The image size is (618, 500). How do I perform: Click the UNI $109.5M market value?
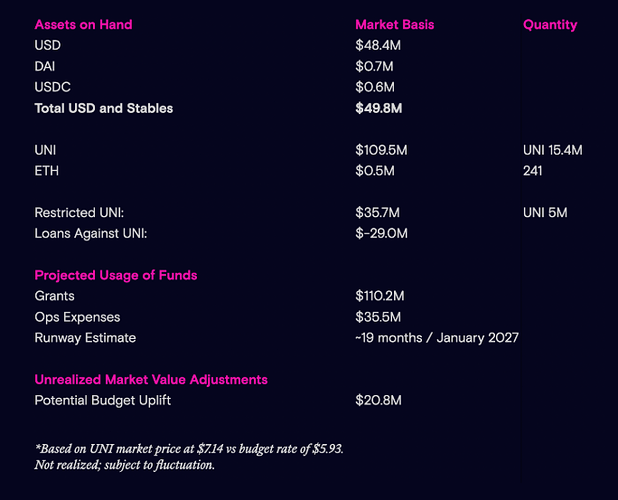point(381,150)
